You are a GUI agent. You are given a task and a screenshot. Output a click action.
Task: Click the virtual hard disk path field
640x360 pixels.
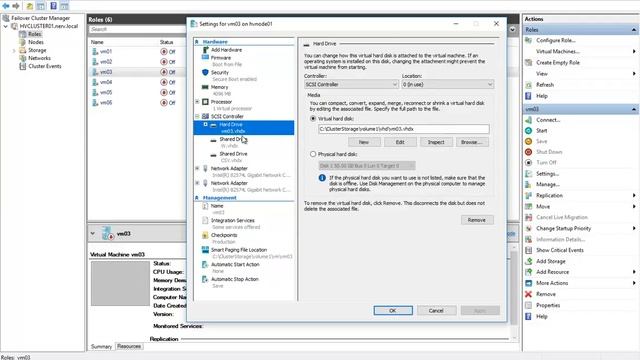(404, 129)
